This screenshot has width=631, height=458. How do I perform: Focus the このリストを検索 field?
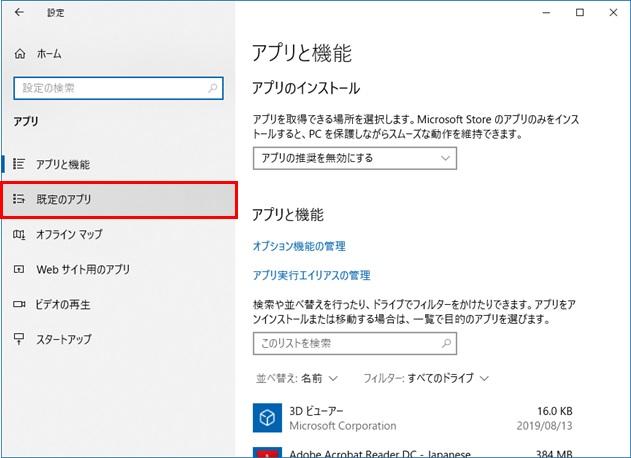(355, 343)
